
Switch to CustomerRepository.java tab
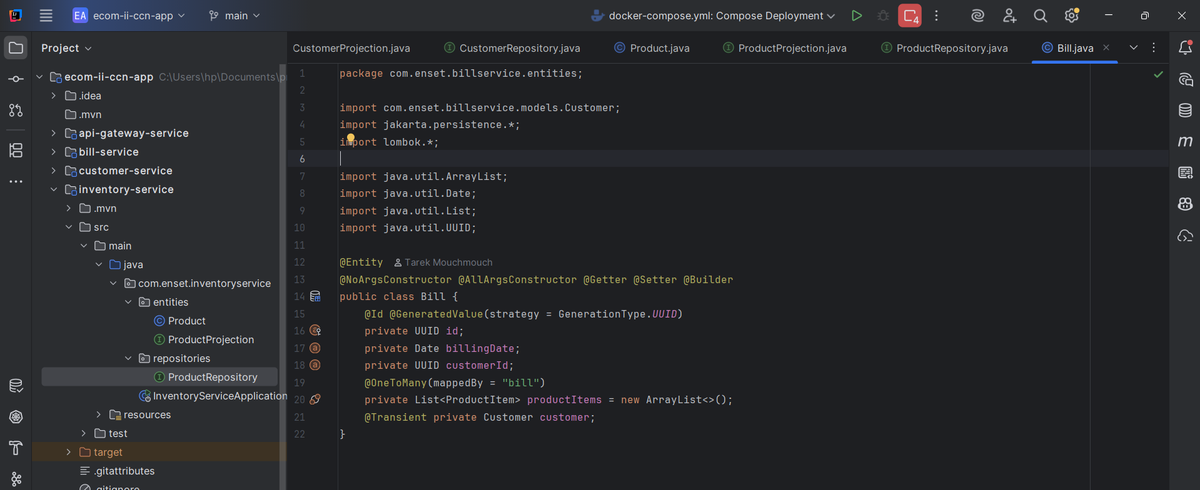[511, 48]
